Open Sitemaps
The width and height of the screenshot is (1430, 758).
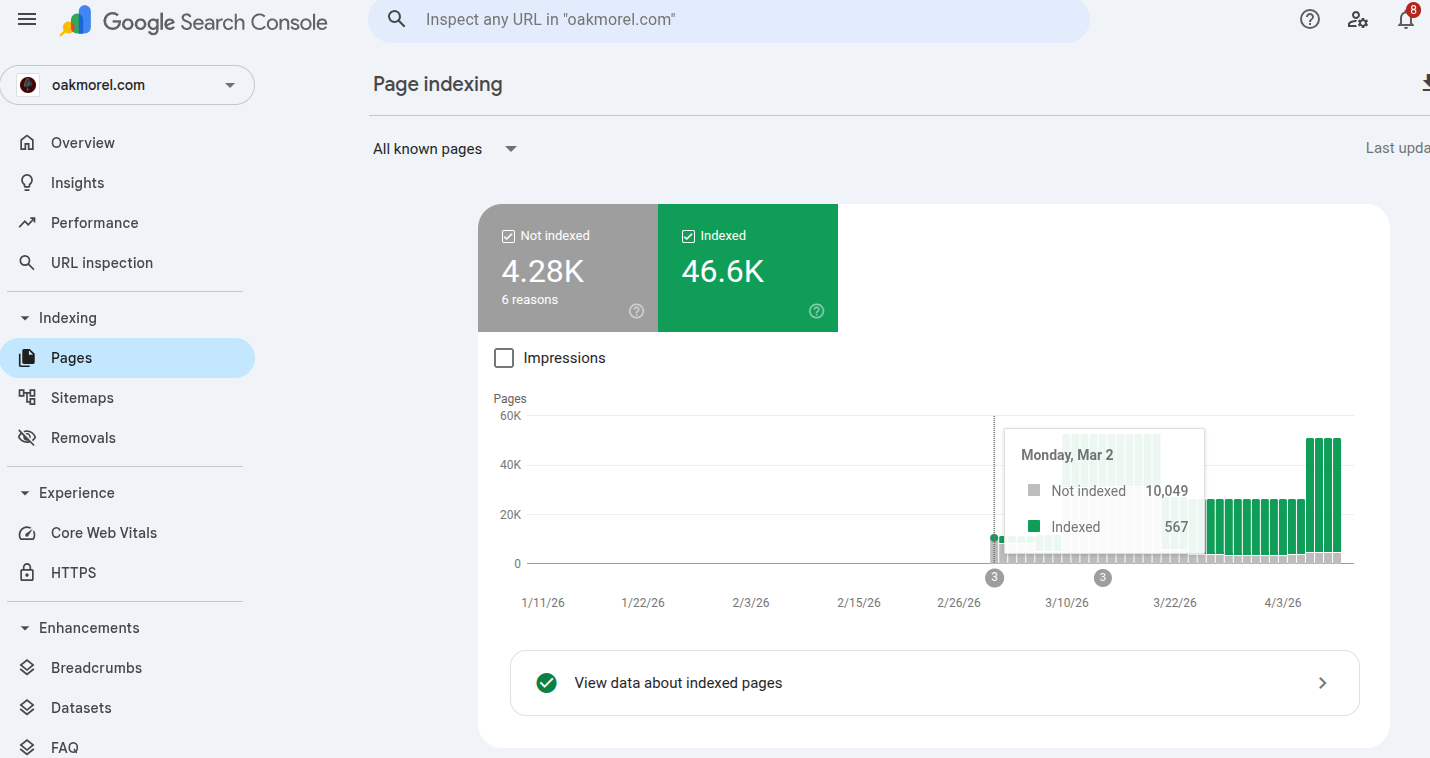coord(127,398)
